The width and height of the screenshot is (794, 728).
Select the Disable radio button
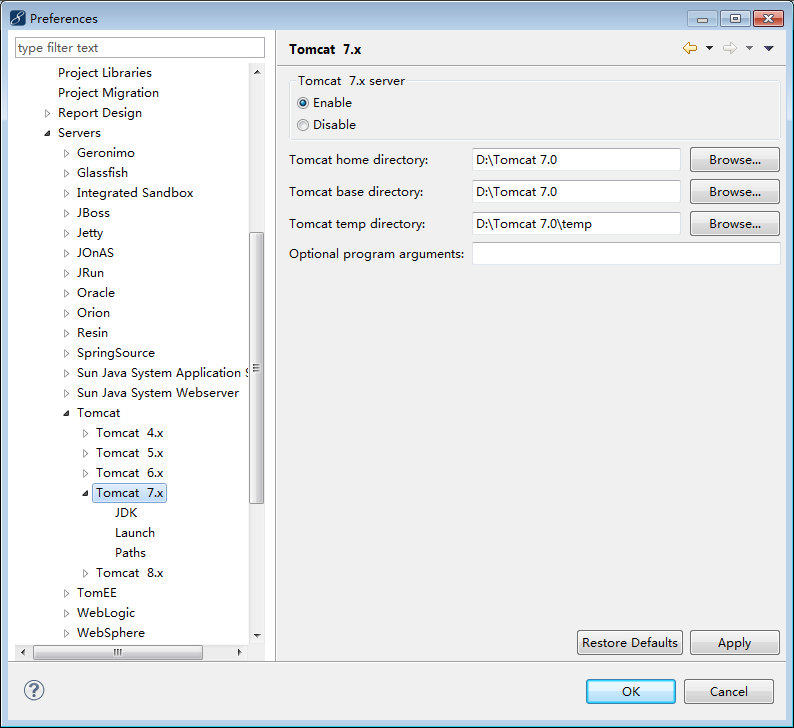coord(303,125)
